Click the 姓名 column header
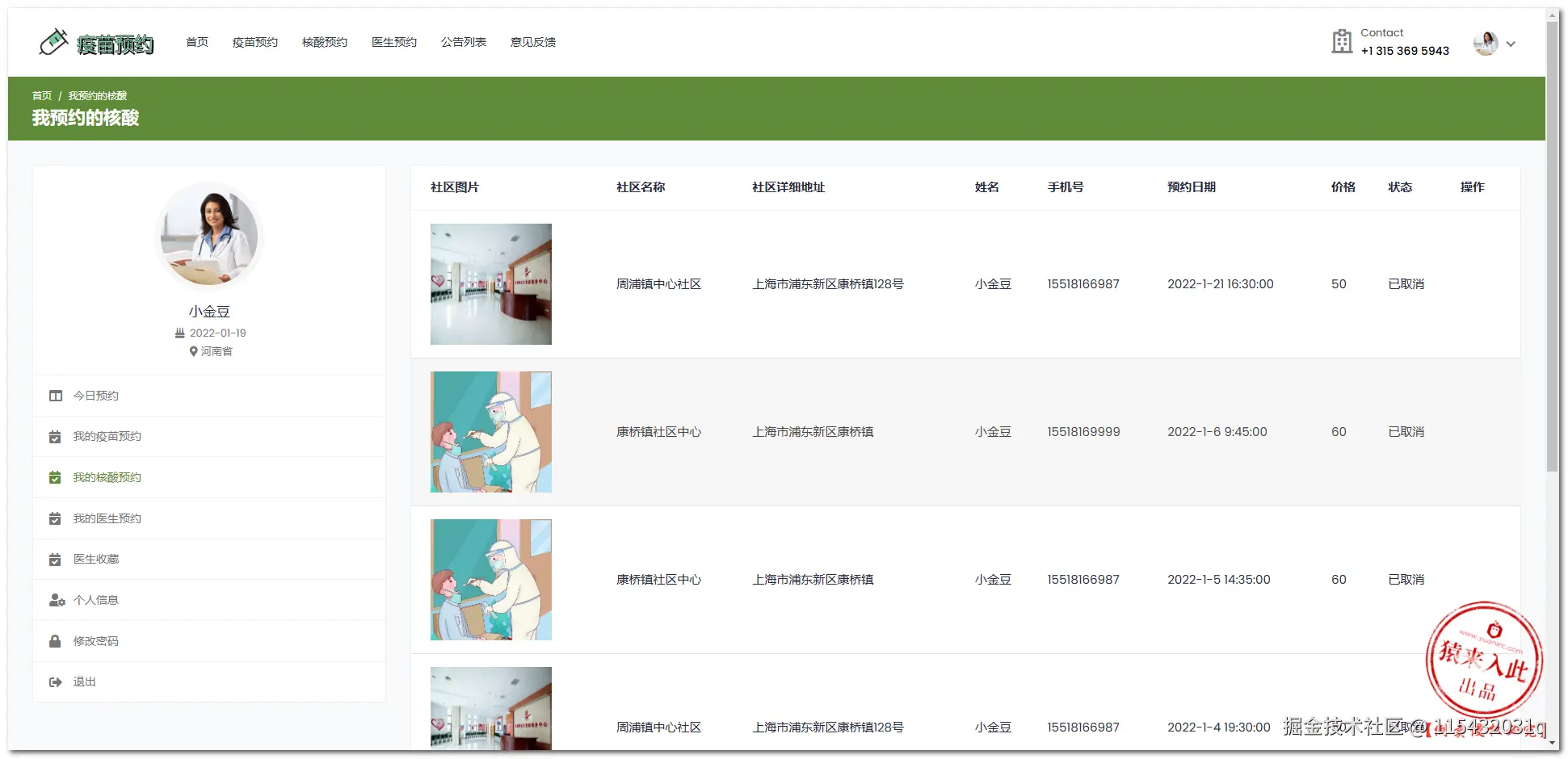This screenshot has height=759, width=1568. [987, 187]
